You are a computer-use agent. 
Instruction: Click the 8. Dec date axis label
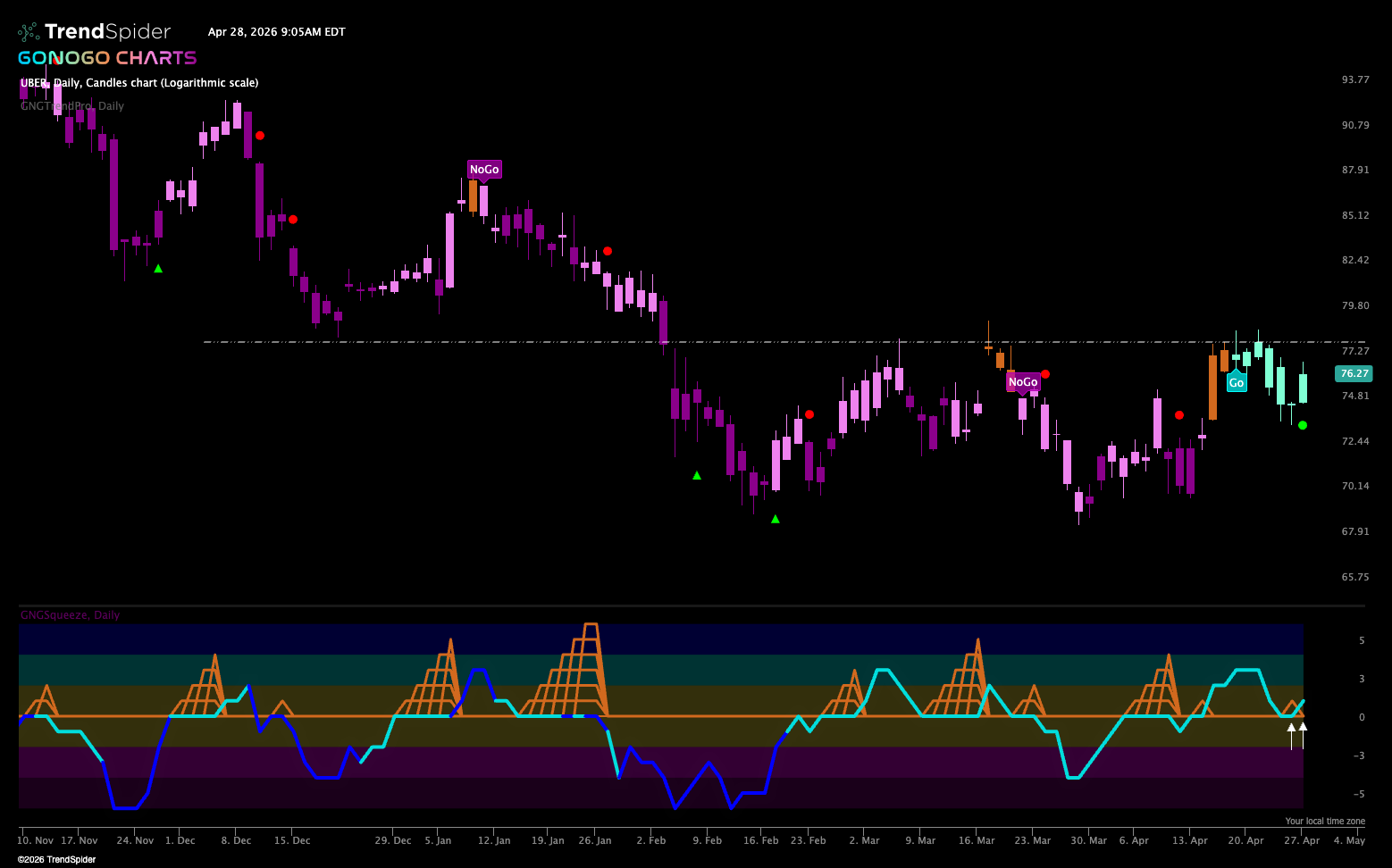pyautogui.click(x=237, y=840)
